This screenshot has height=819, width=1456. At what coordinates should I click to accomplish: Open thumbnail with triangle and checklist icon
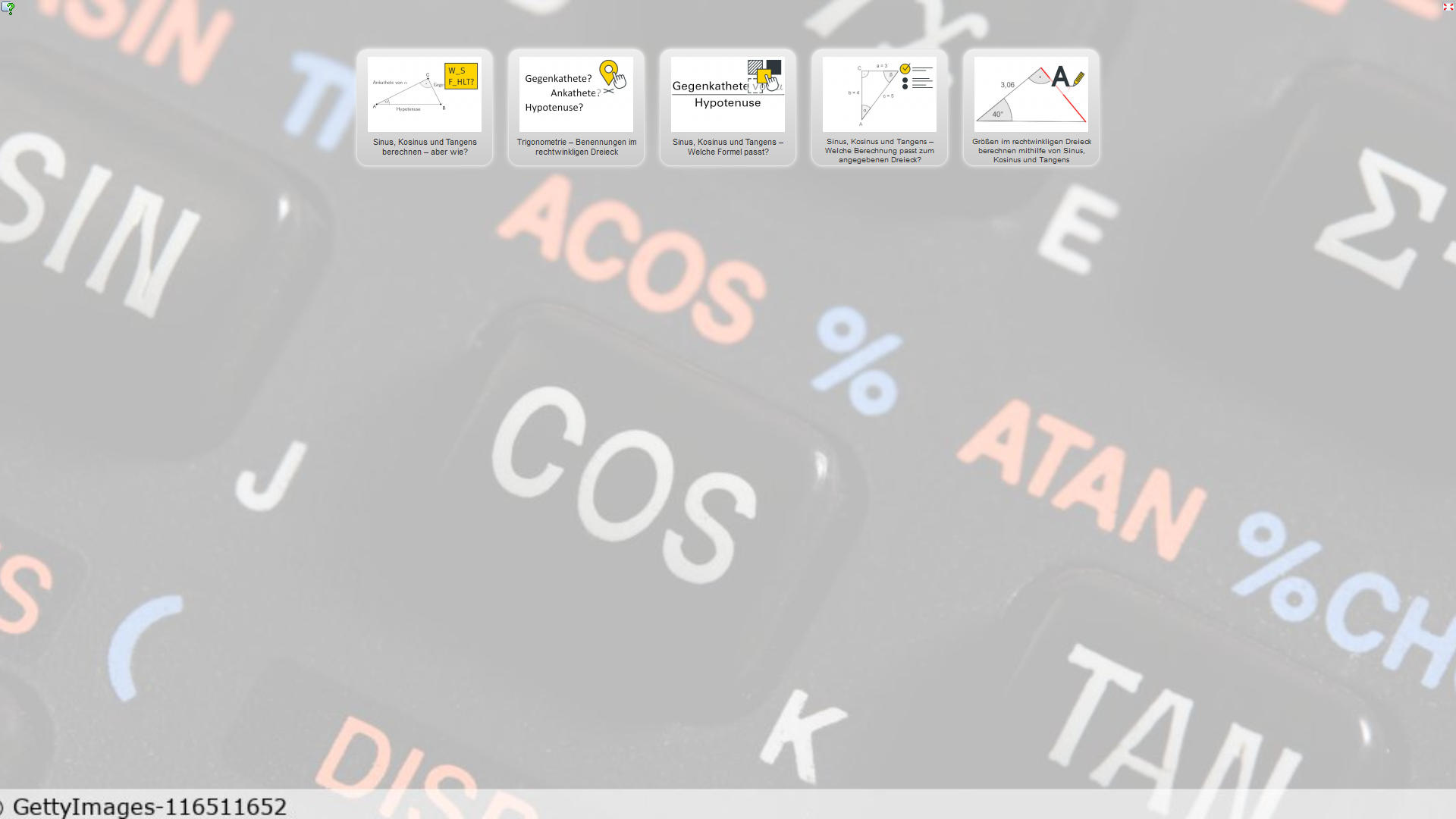[x=880, y=94]
